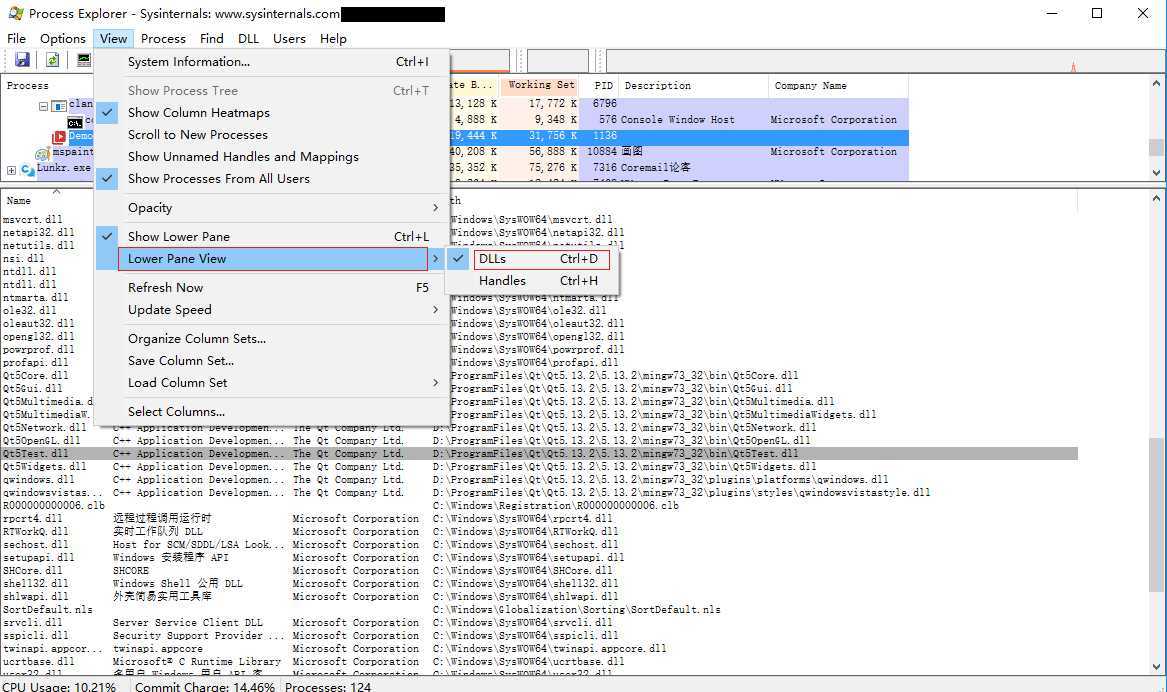Open the Process menu
Image resolution: width=1167 pixels, height=692 pixels.
(163, 39)
